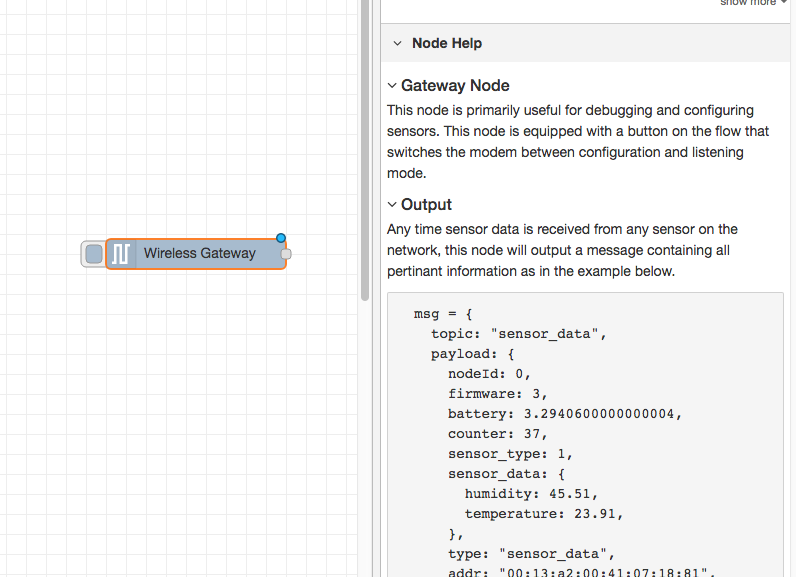
Task: Click the canvas vertical scrollbar thumb
Action: click(365, 150)
